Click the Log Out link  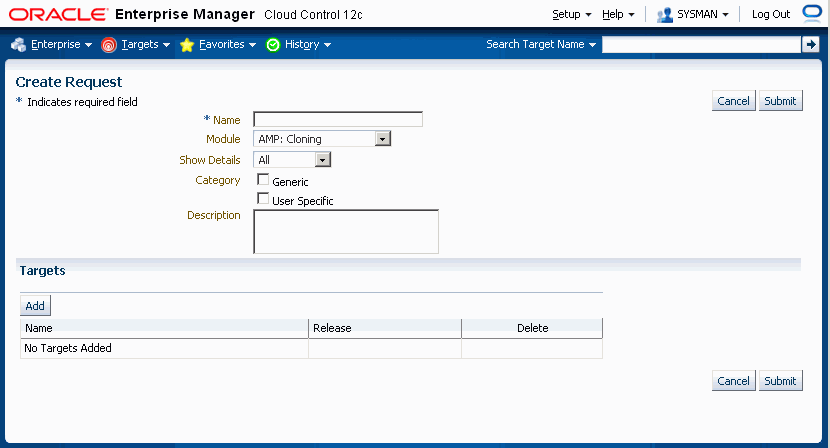pyautogui.click(x=771, y=14)
